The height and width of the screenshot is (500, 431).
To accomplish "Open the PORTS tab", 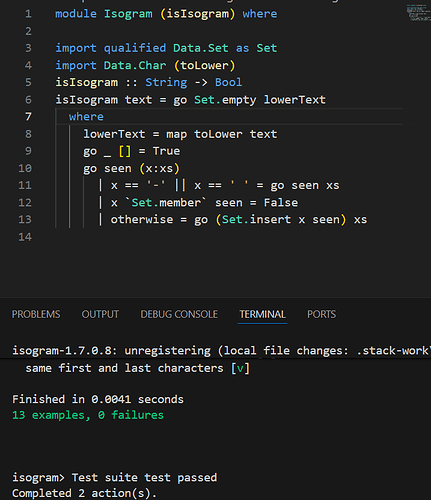I will pos(321,314).
